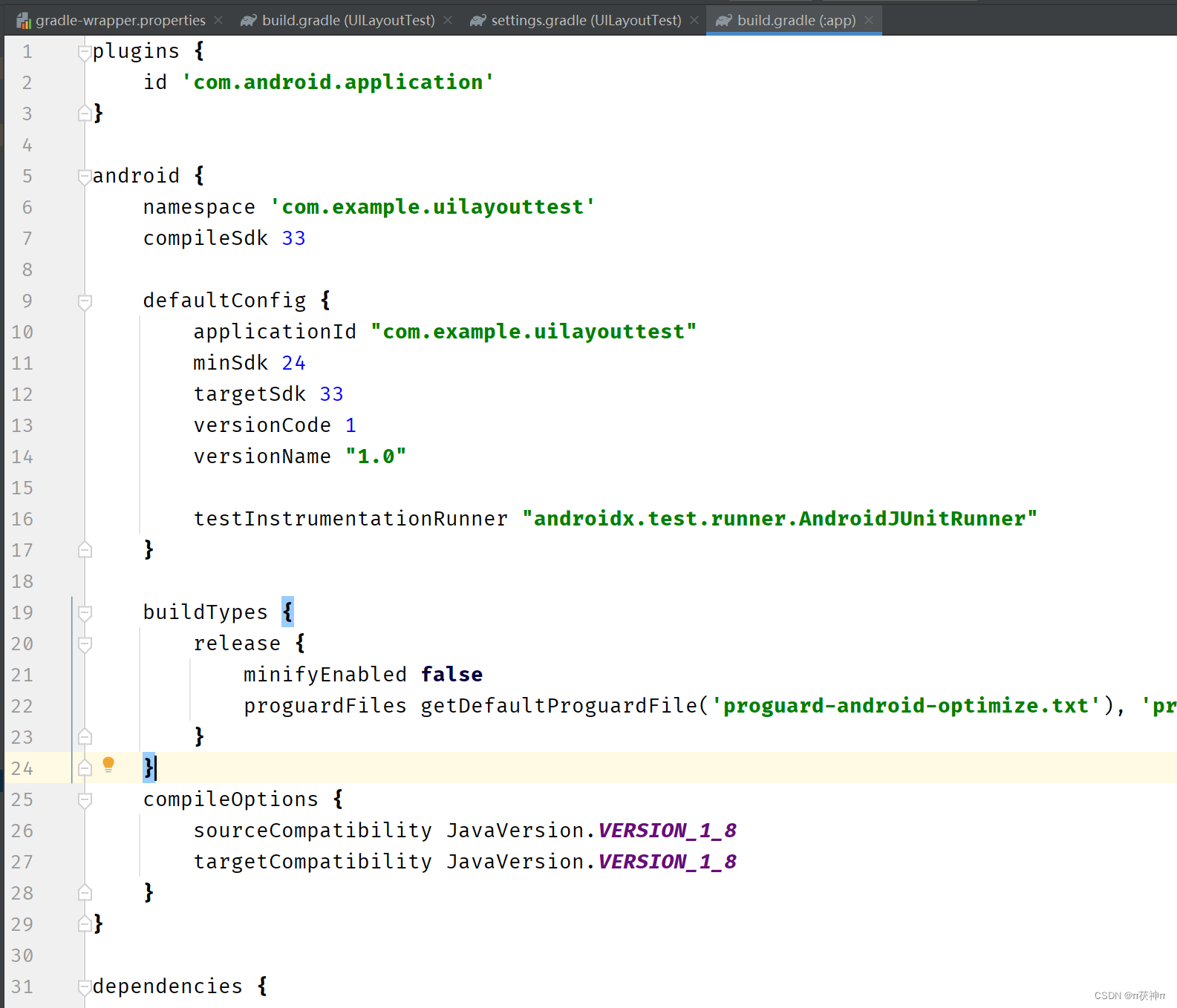Click versionName string "1.0"

coord(376,456)
